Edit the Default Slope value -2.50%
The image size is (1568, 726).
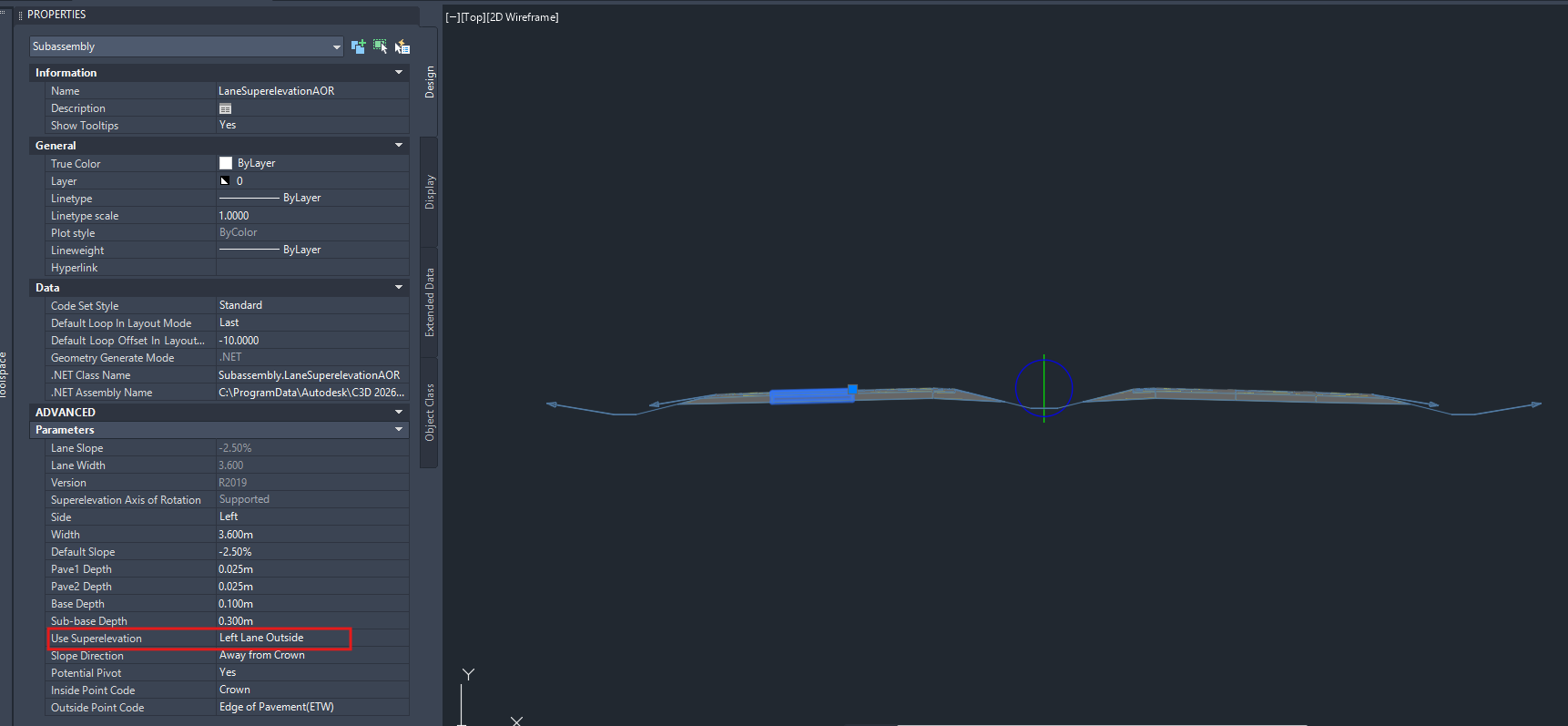312,551
